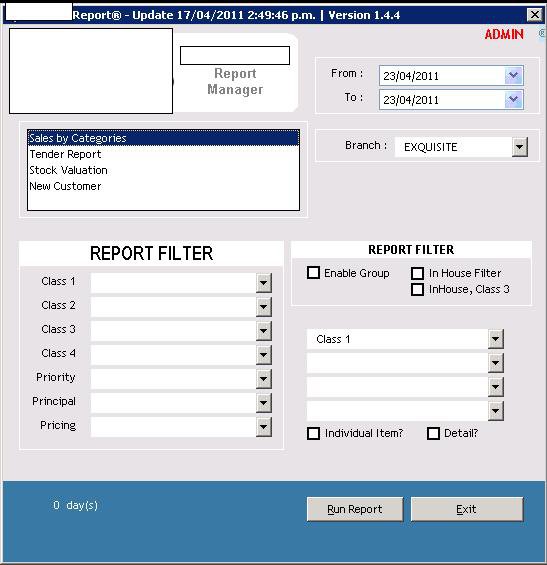Expand the Class 1 filter dropdown arrow

pyautogui.click(x=264, y=282)
